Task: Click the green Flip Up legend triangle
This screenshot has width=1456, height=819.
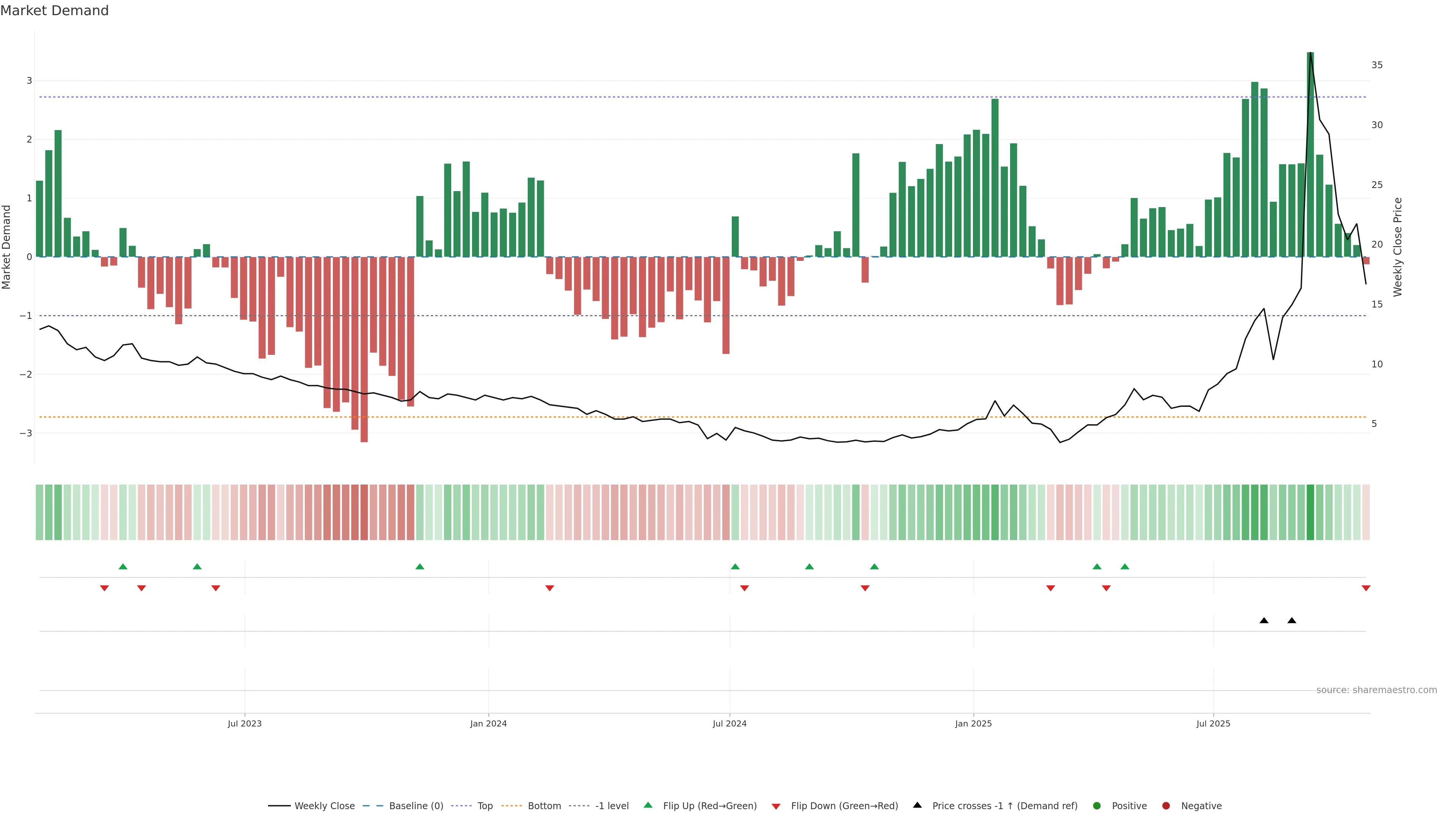Action: coord(648,805)
